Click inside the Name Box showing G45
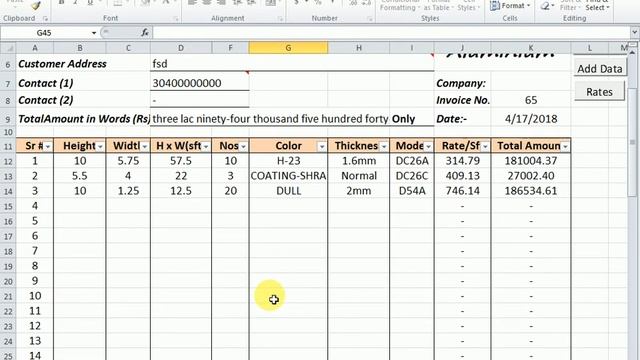Image resolution: width=640 pixels, height=360 pixels. 44,33
